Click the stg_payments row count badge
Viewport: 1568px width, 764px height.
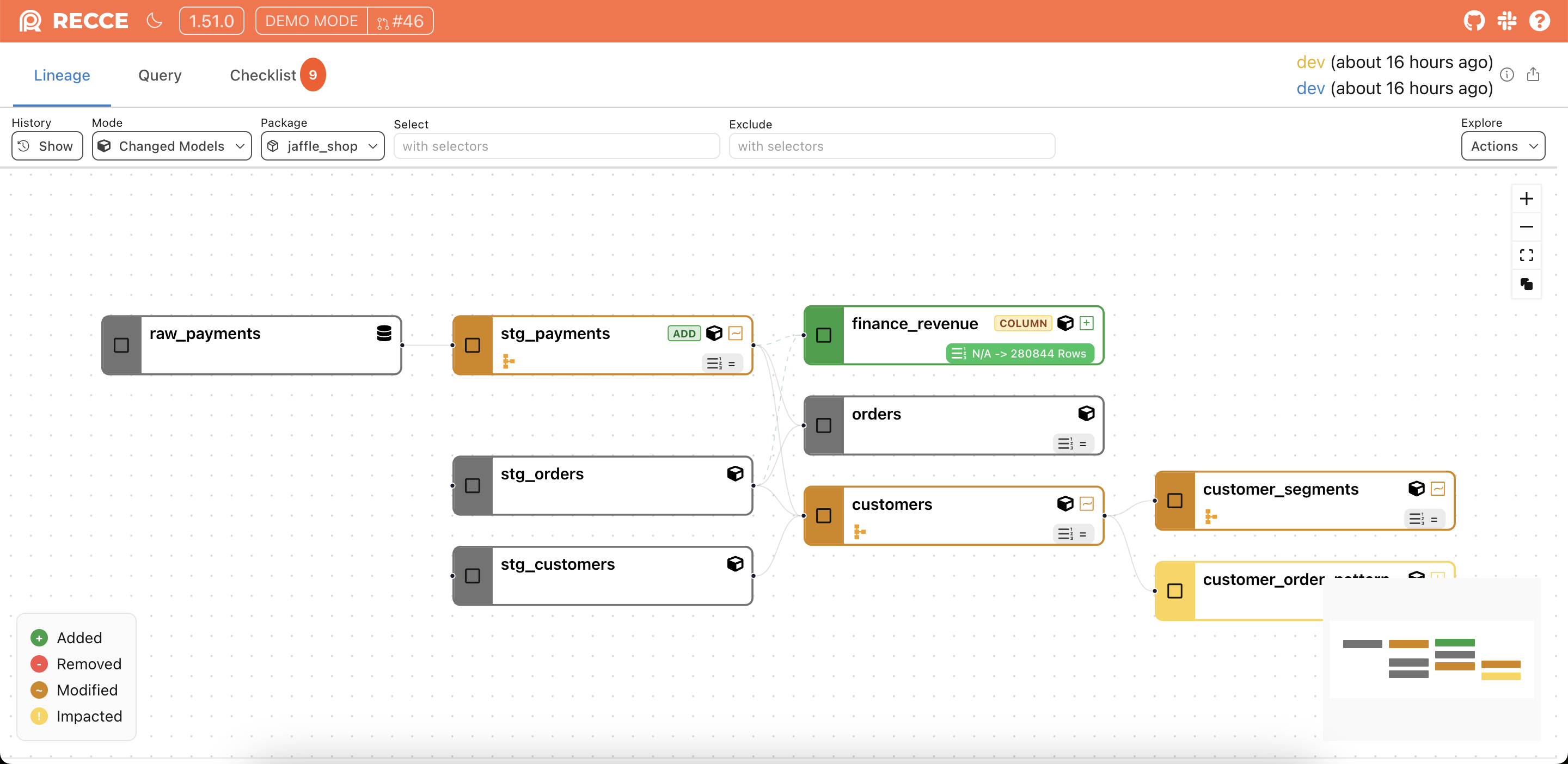722,363
